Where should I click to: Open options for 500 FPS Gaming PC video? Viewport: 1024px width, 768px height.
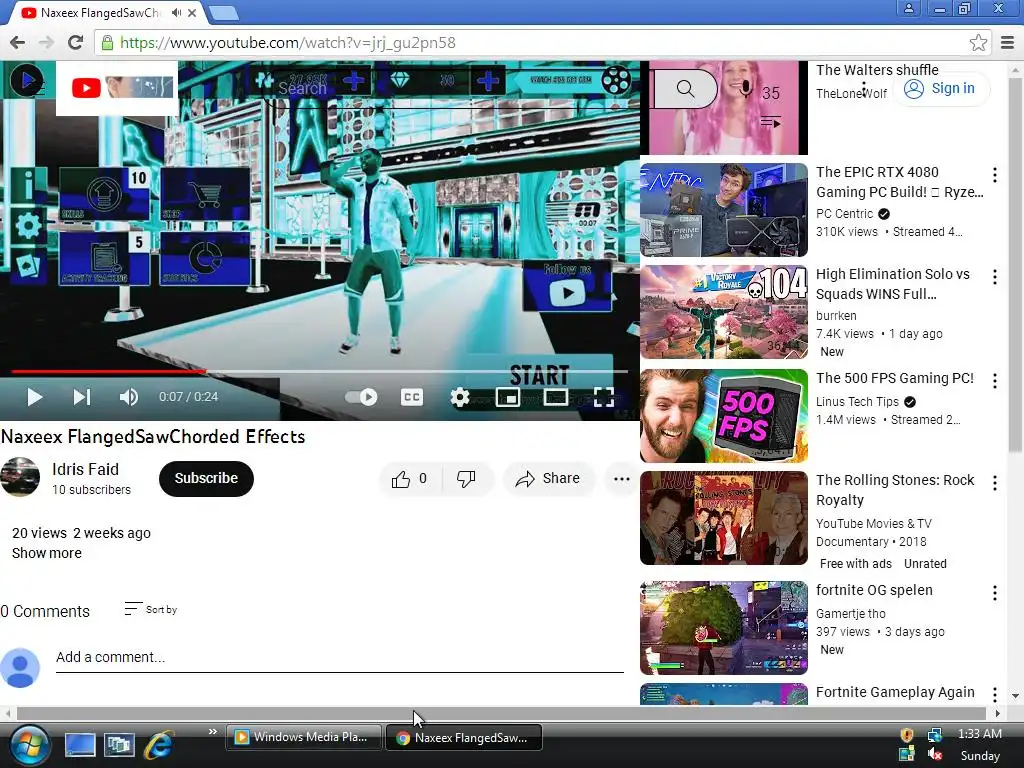(x=995, y=381)
